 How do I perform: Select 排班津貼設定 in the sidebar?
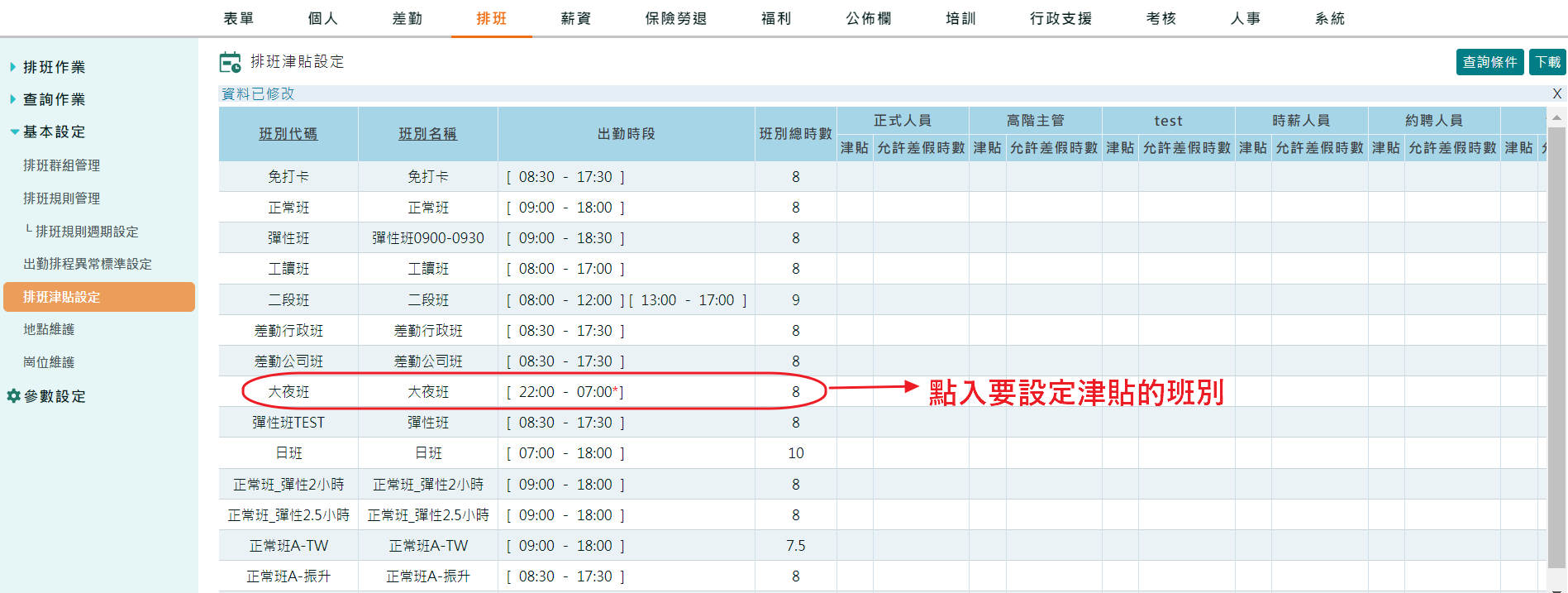coord(99,297)
